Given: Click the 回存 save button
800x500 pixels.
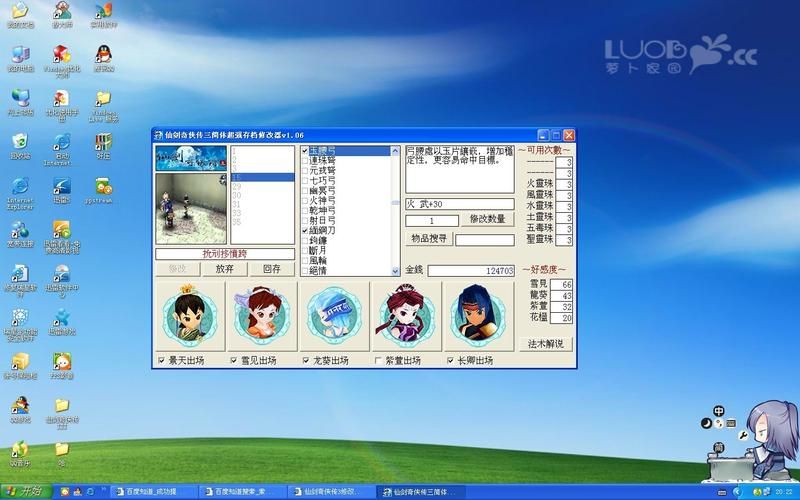Looking at the screenshot, I should 272,269.
